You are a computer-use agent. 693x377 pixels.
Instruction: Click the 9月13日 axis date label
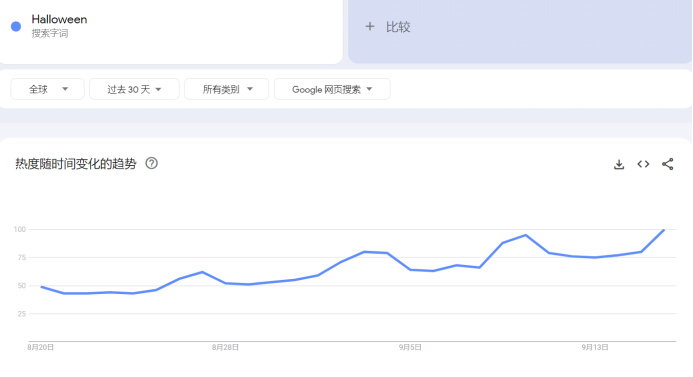click(595, 347)
